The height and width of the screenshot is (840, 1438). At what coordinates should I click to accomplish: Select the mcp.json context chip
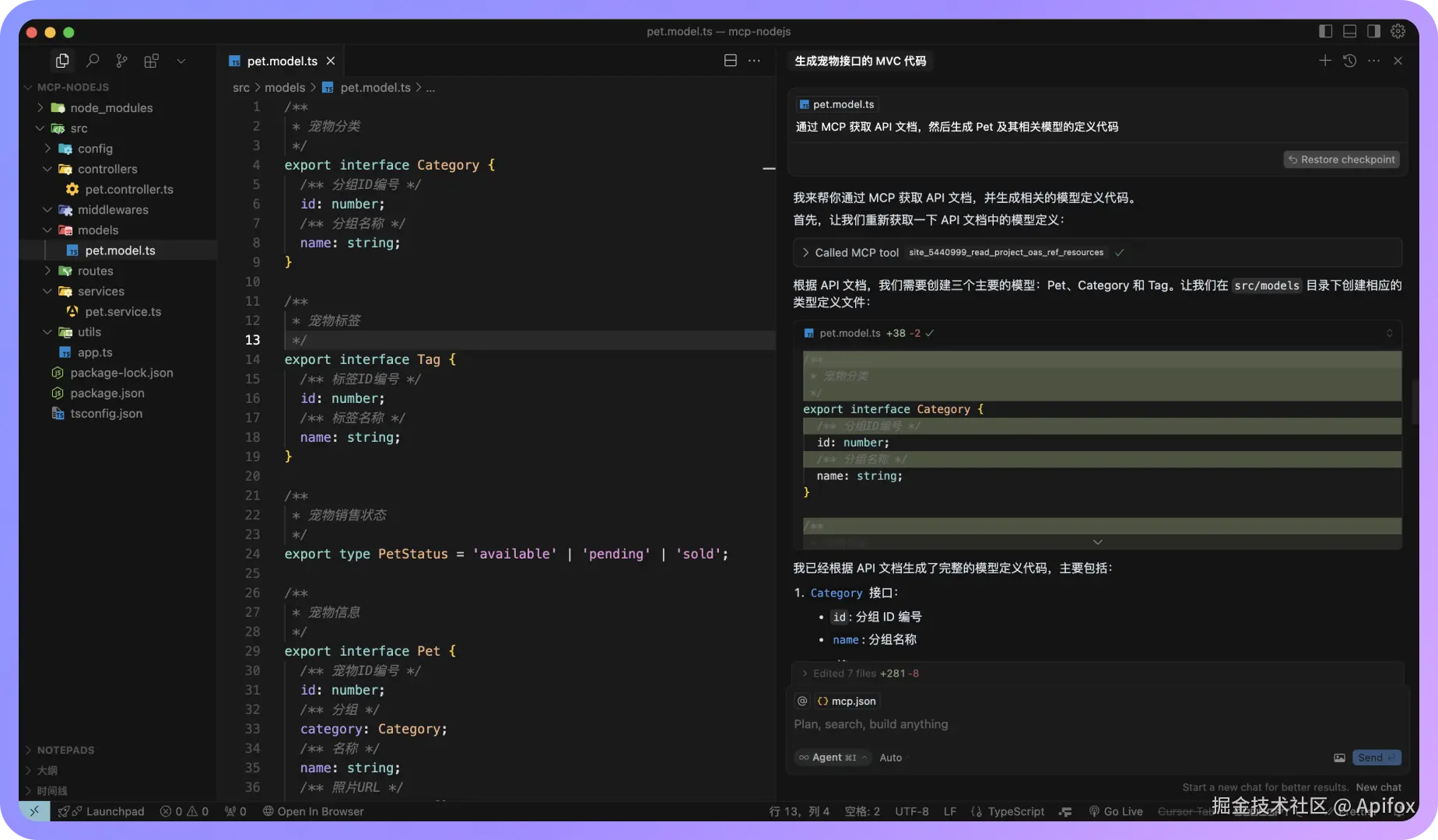click(x=847, y=701)
